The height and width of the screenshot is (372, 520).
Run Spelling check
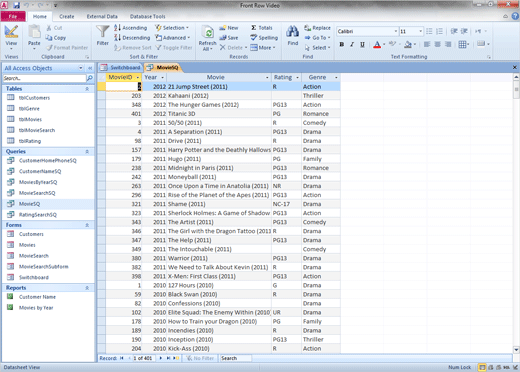(x=264, y=38)
